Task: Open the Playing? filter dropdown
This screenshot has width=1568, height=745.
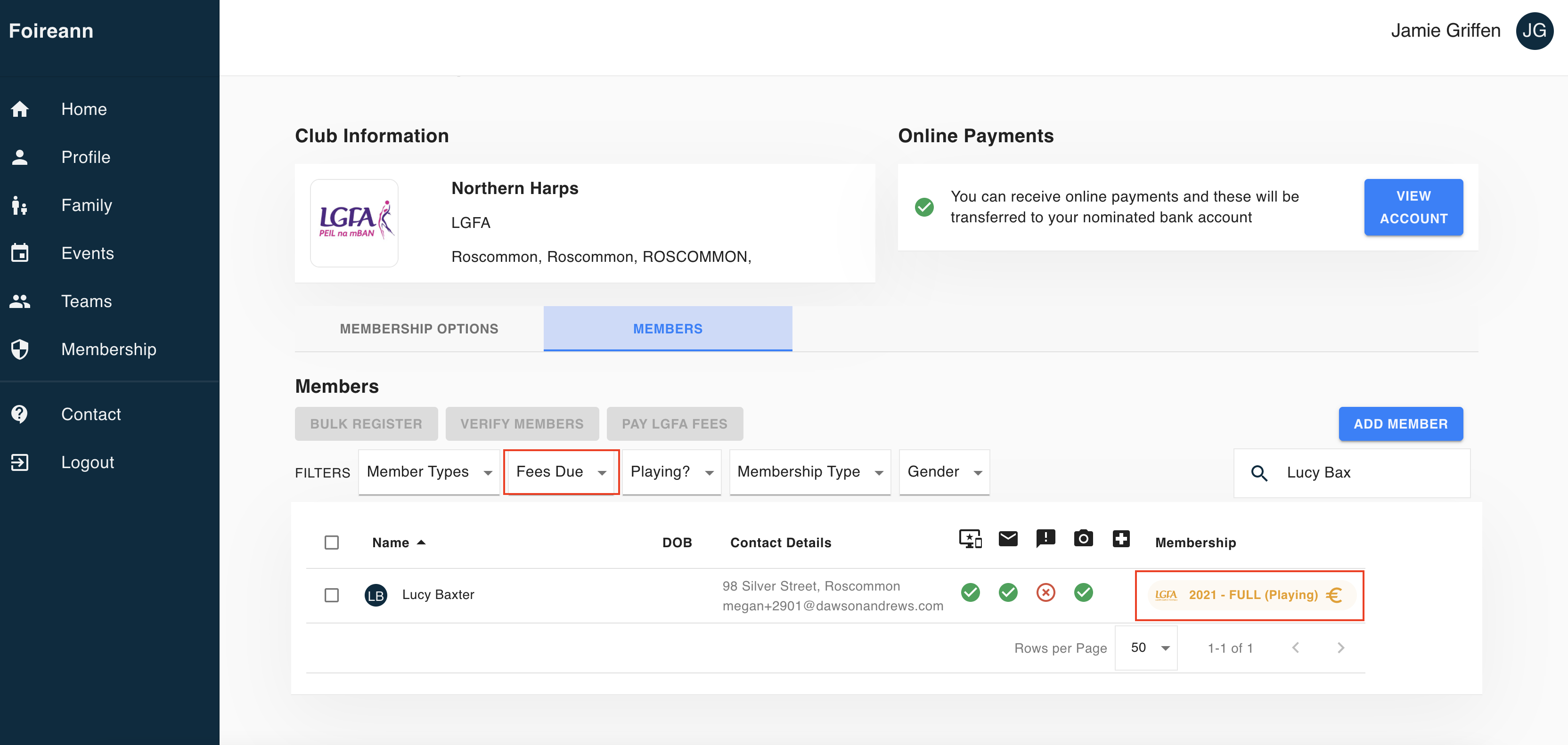Action: (671, 472)
